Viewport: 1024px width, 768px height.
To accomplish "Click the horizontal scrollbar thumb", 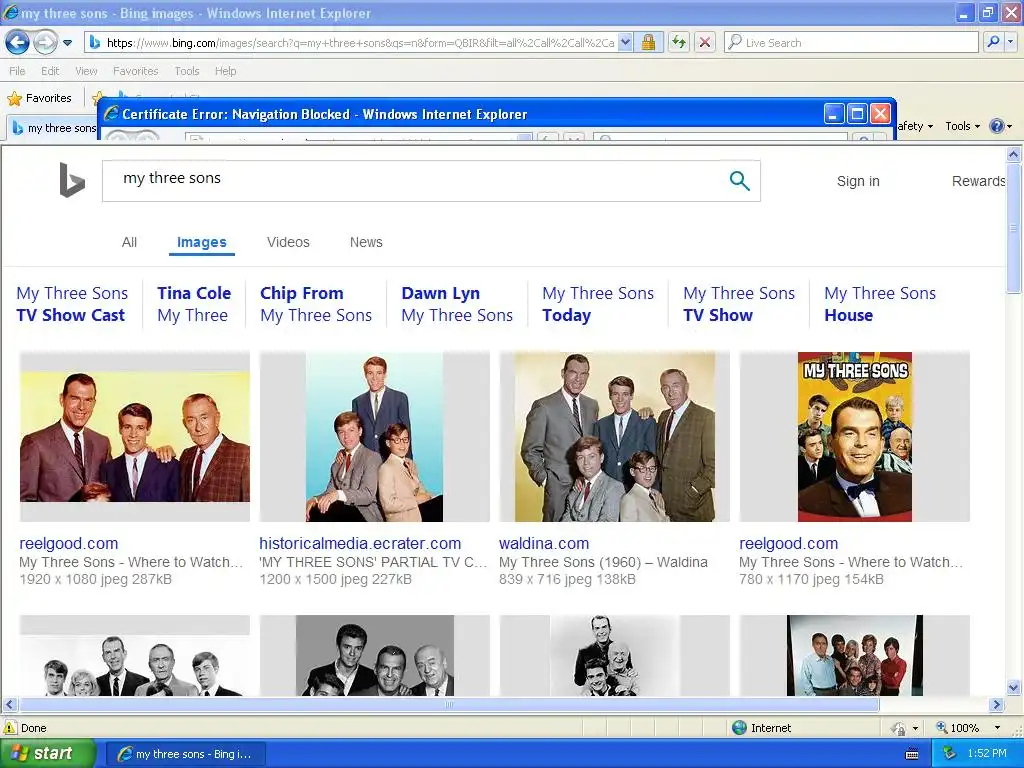I will 449,705.
